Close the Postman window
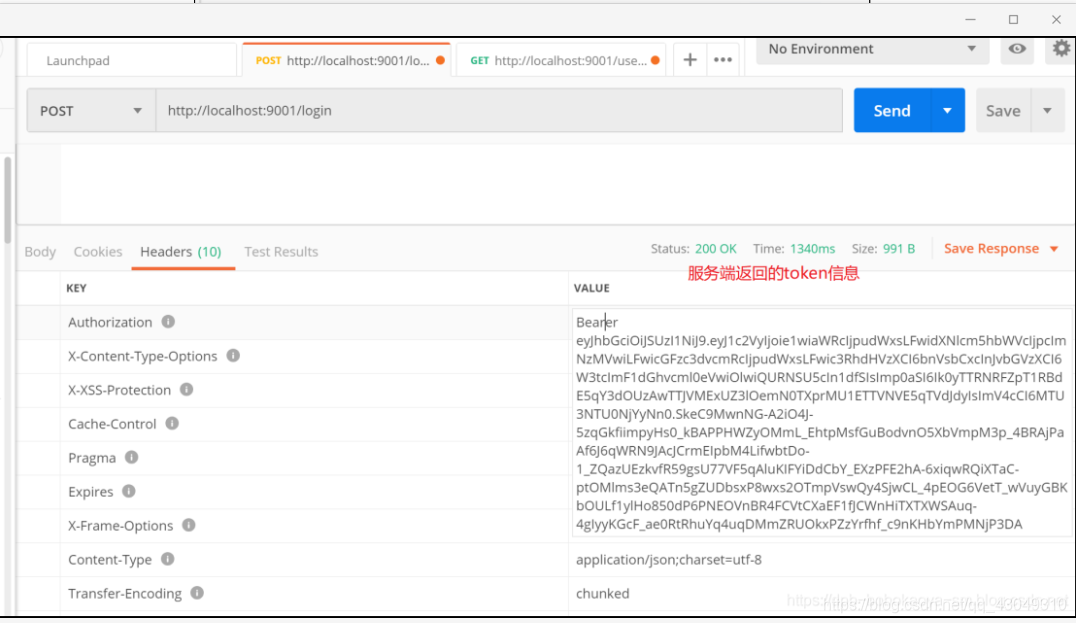1076x623 pixels. tap(1056, 19)
